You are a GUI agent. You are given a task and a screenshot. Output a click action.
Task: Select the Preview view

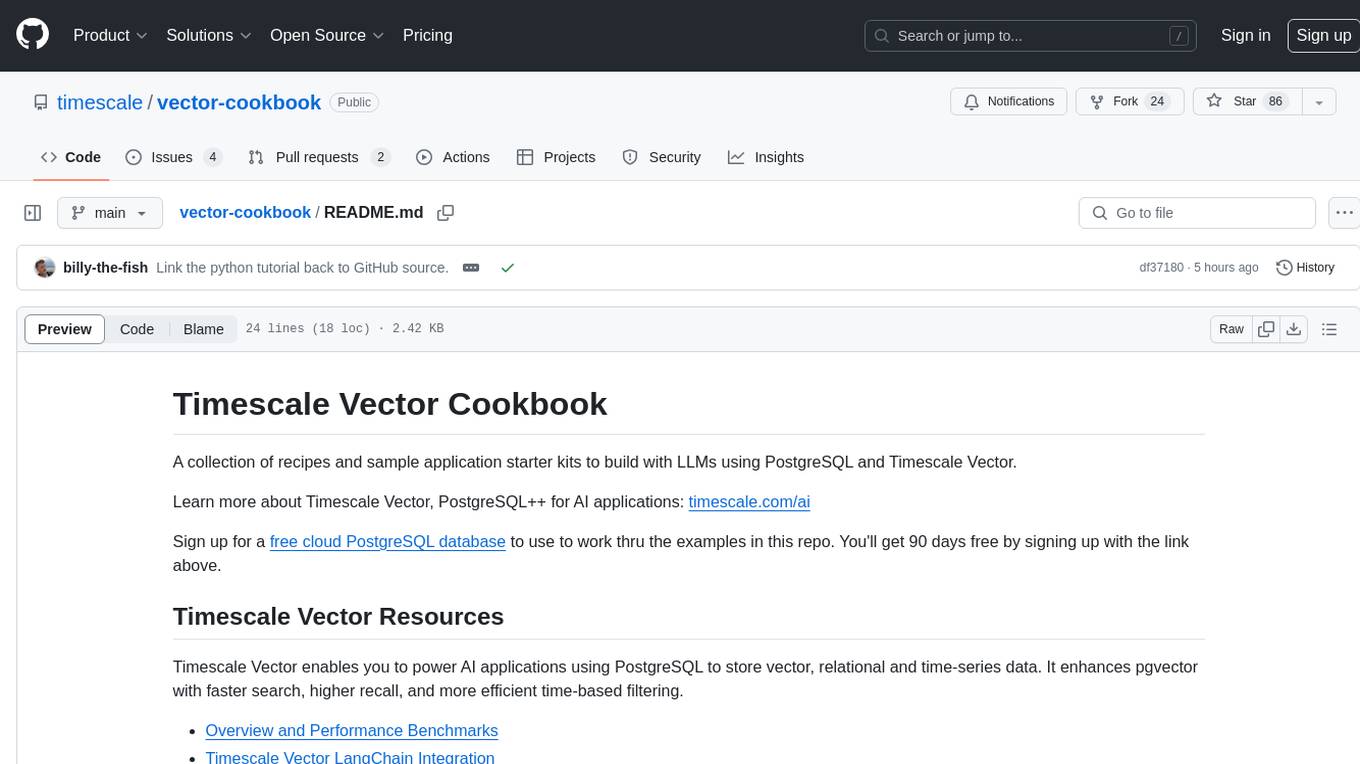click(65, 329)
